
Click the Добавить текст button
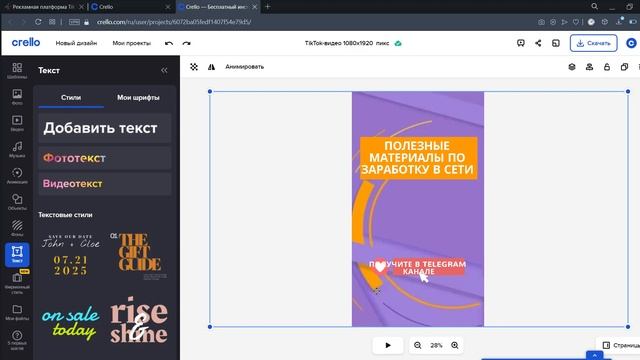[105, 128]
